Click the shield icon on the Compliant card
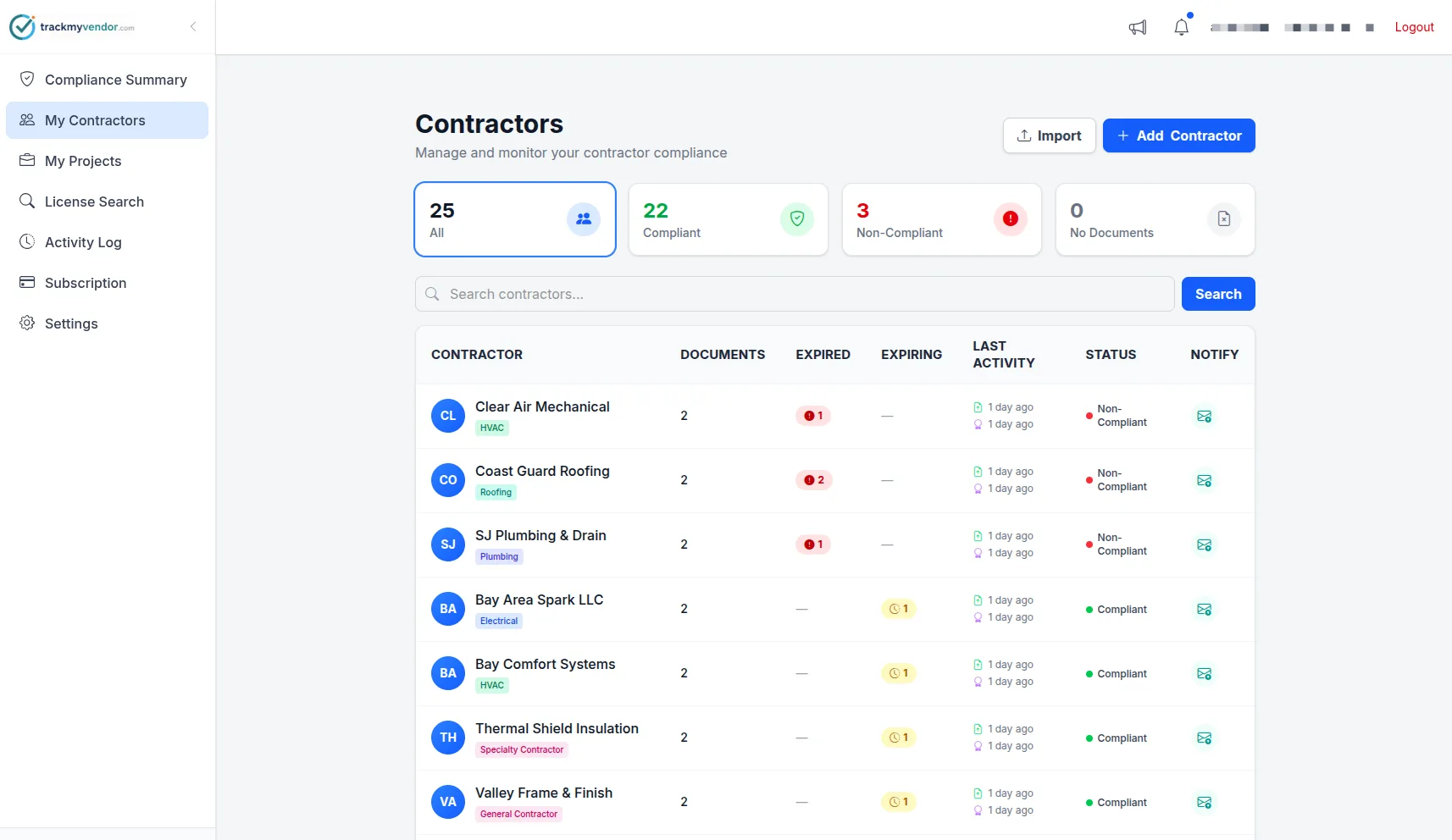1452x840 pixels. (796, 218)
